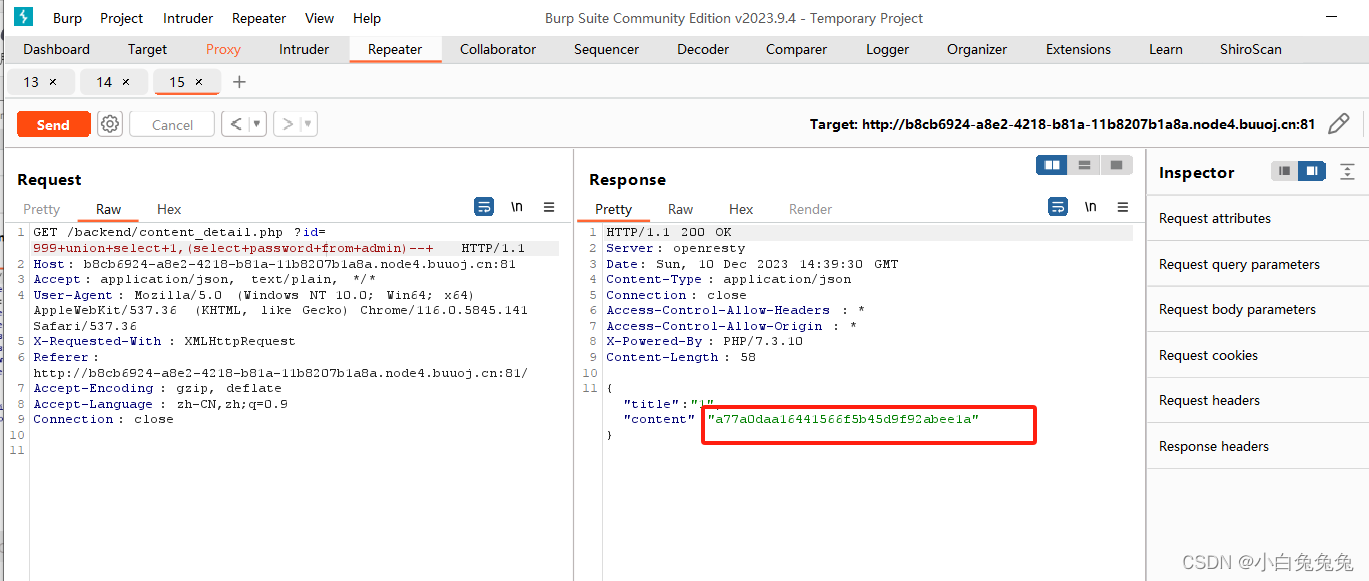Switch to the Intruder tool tab
The width and height of the screenshot is (1369, 581).
[x=304, y=49]
